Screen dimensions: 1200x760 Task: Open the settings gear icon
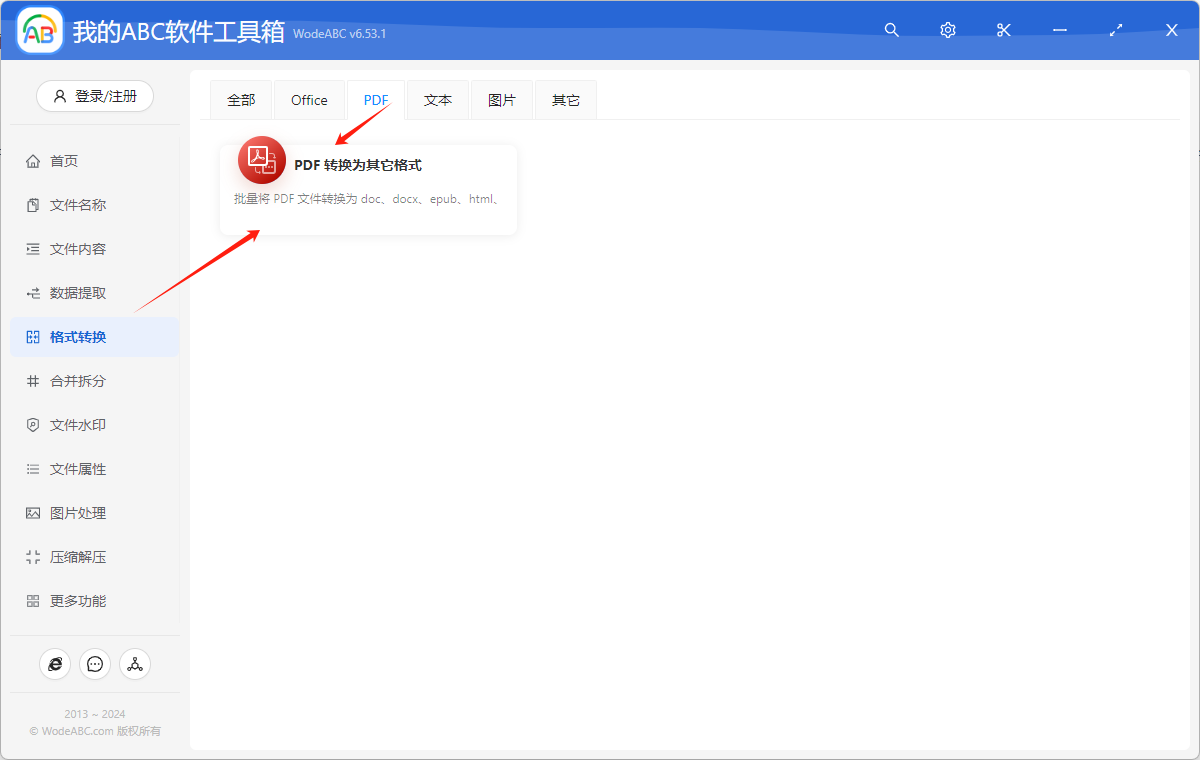pos(947,30)
